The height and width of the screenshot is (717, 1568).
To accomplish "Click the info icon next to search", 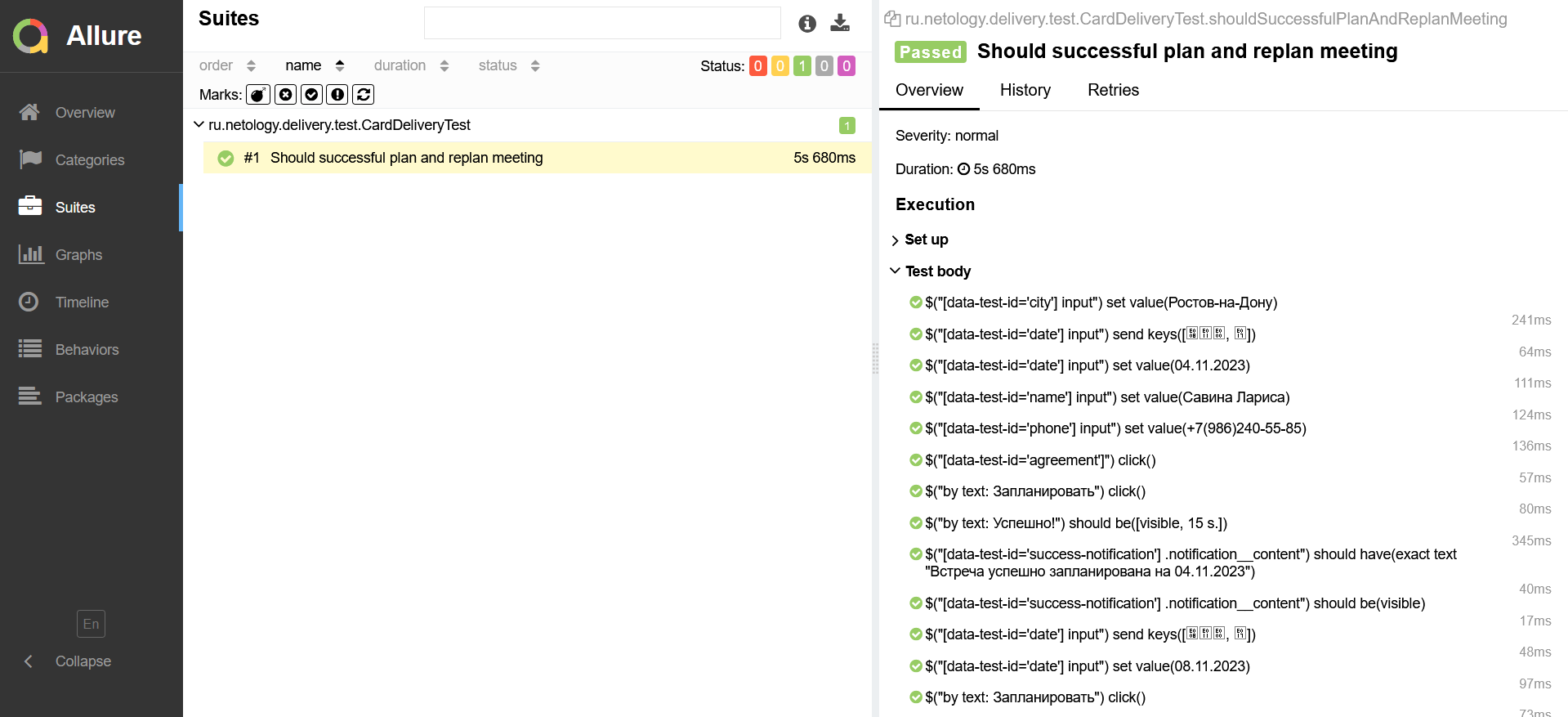I will point(807,24).
